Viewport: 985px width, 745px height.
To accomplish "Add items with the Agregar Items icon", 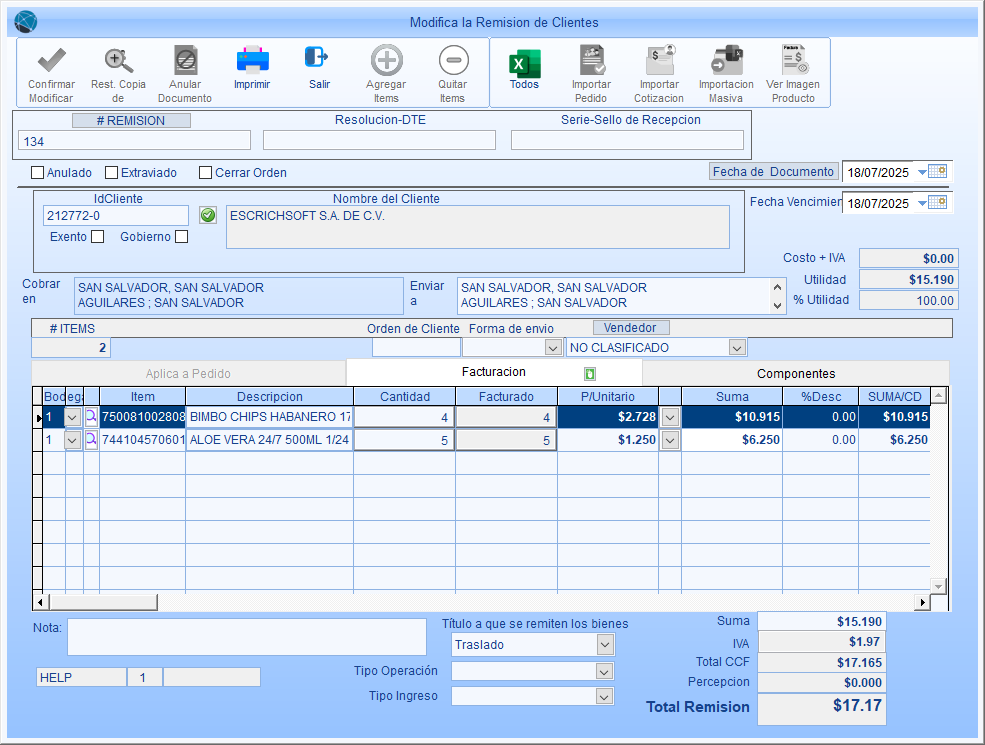I will point(386,61).
